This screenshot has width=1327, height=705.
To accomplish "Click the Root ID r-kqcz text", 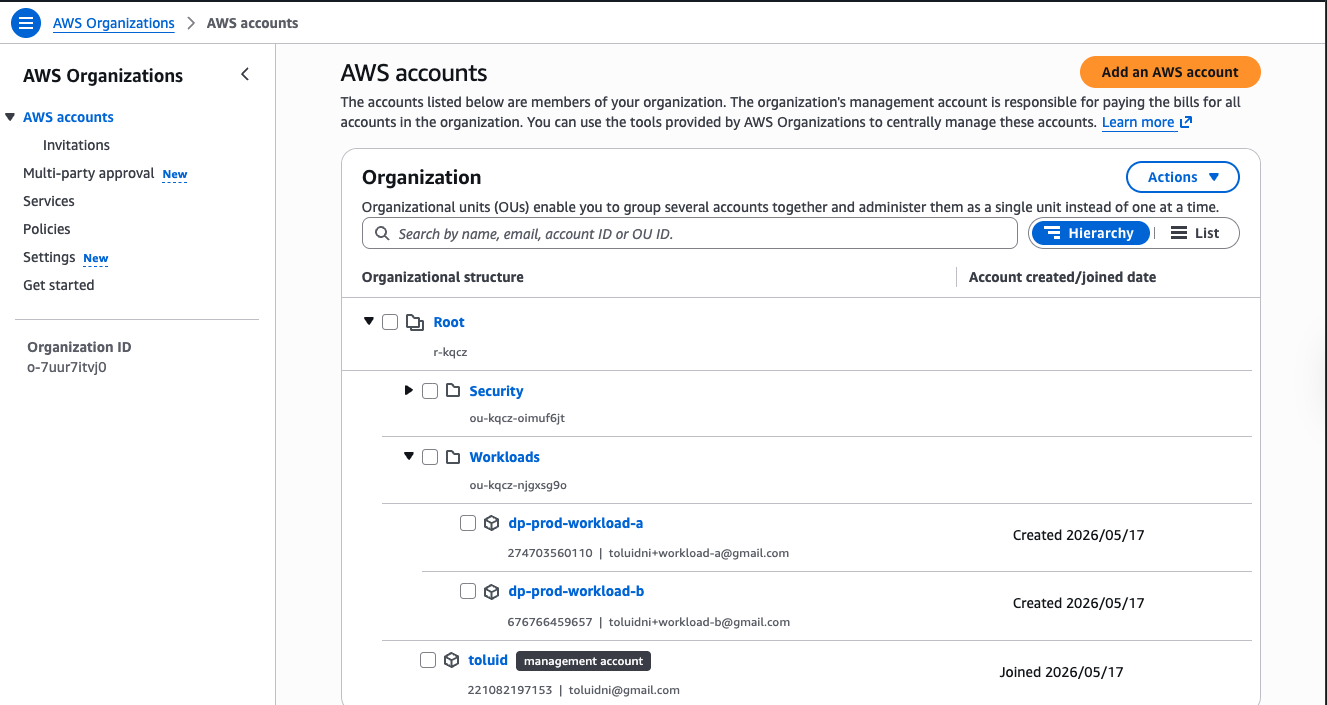I will click(x=451, y=352).
